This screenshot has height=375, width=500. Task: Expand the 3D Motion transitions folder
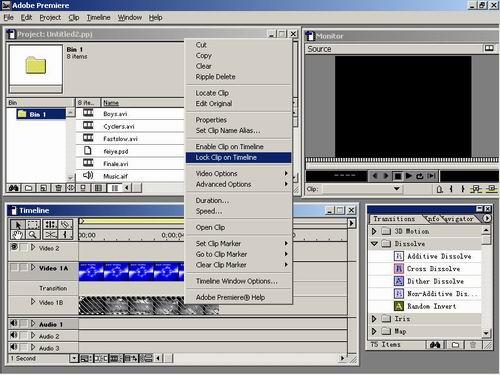[374, 231]
